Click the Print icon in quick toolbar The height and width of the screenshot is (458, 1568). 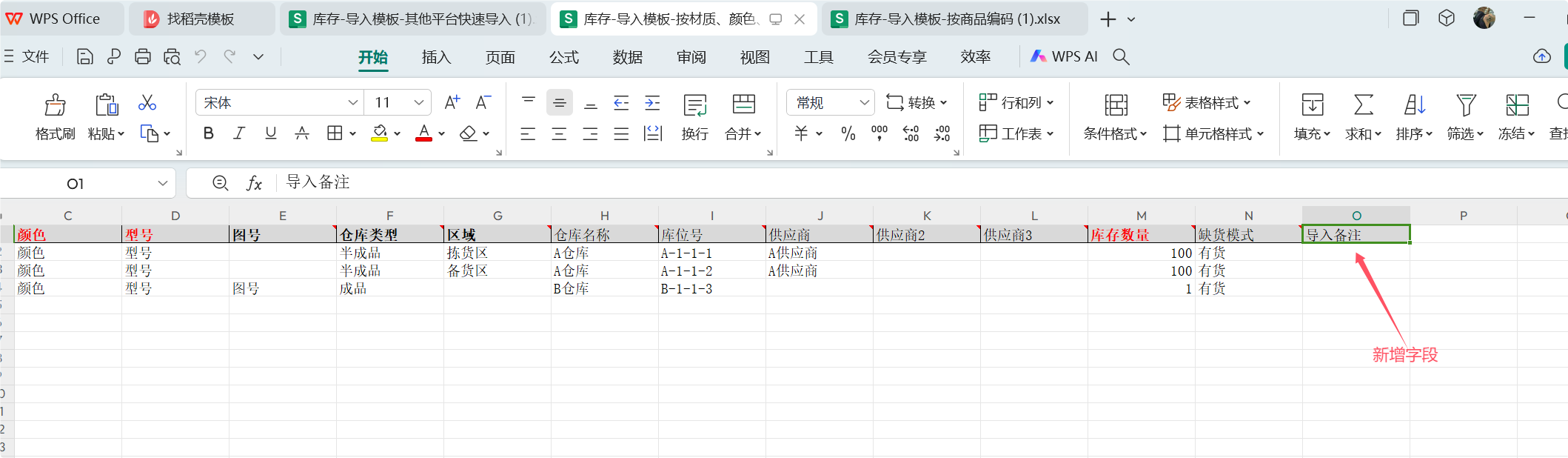click(143, 56)
